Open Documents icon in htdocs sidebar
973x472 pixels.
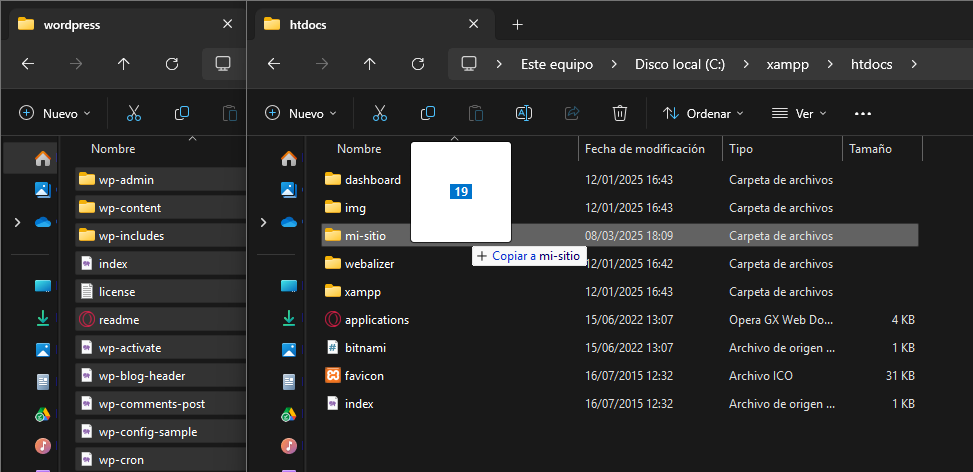tap(289, 381)
